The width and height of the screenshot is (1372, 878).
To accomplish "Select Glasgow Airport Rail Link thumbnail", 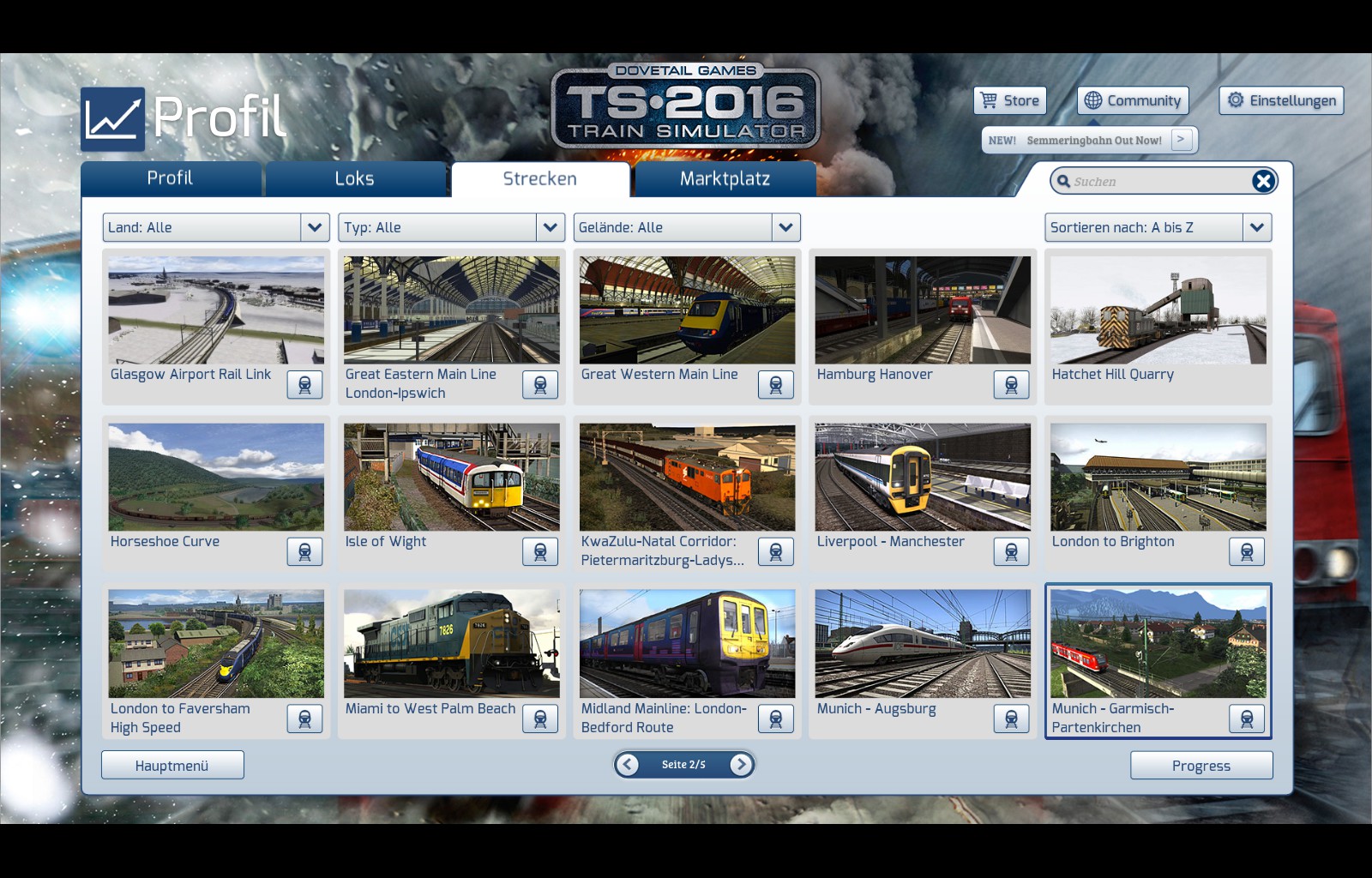I will click(x=216, y=310).
